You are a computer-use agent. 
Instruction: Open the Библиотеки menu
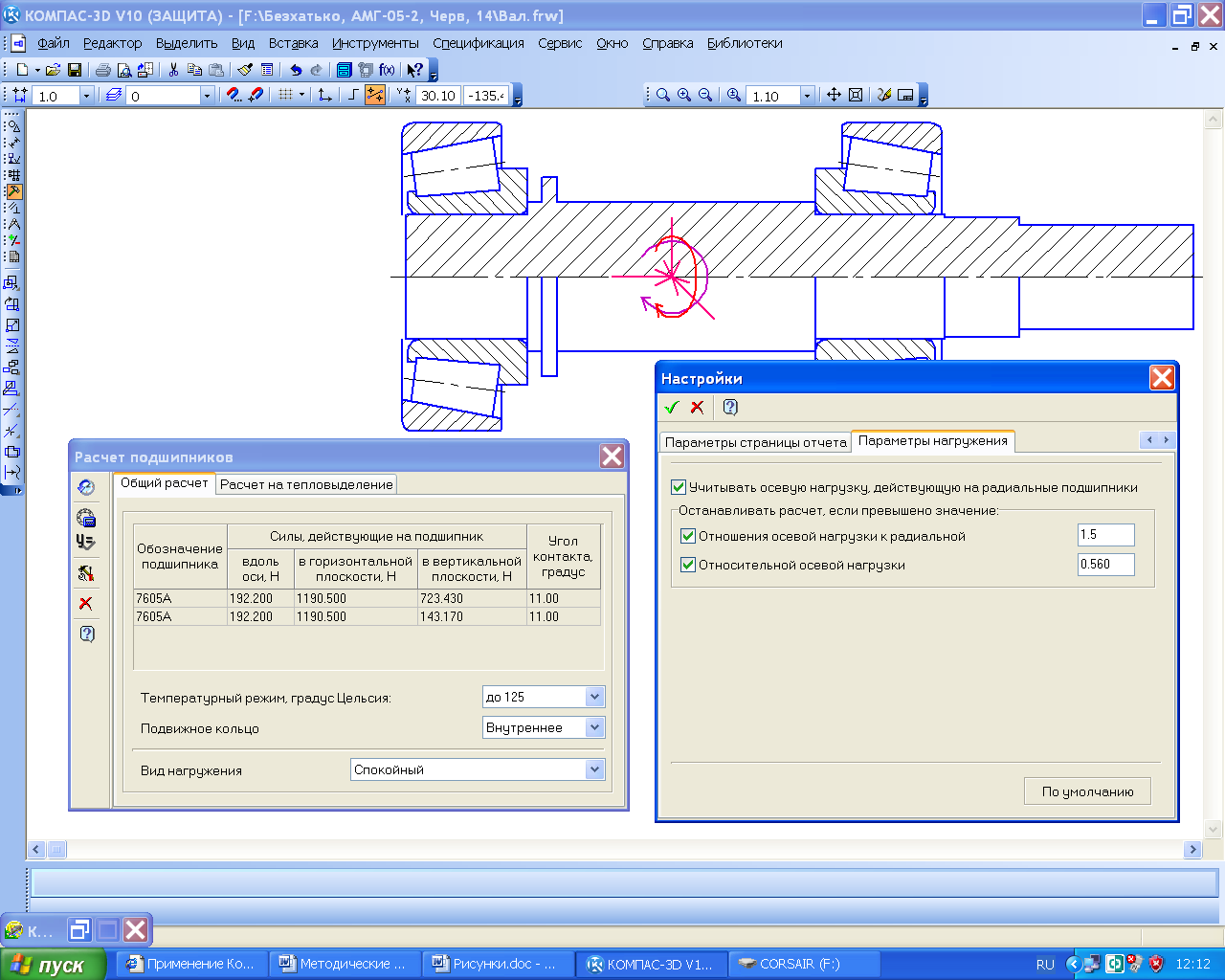coord(745,43)
